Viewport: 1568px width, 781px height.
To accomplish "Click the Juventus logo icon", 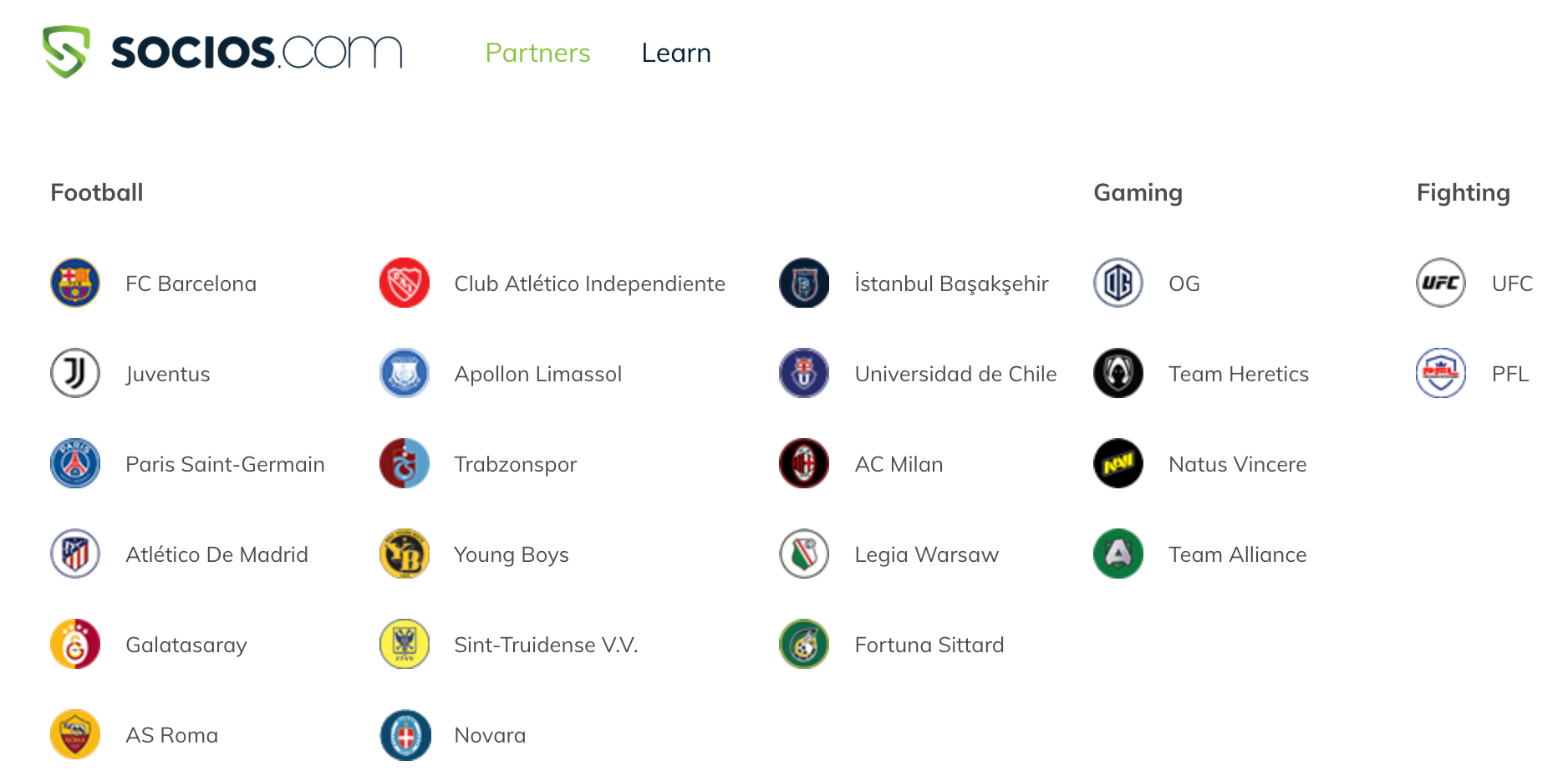I will click(x=75, y=373).
